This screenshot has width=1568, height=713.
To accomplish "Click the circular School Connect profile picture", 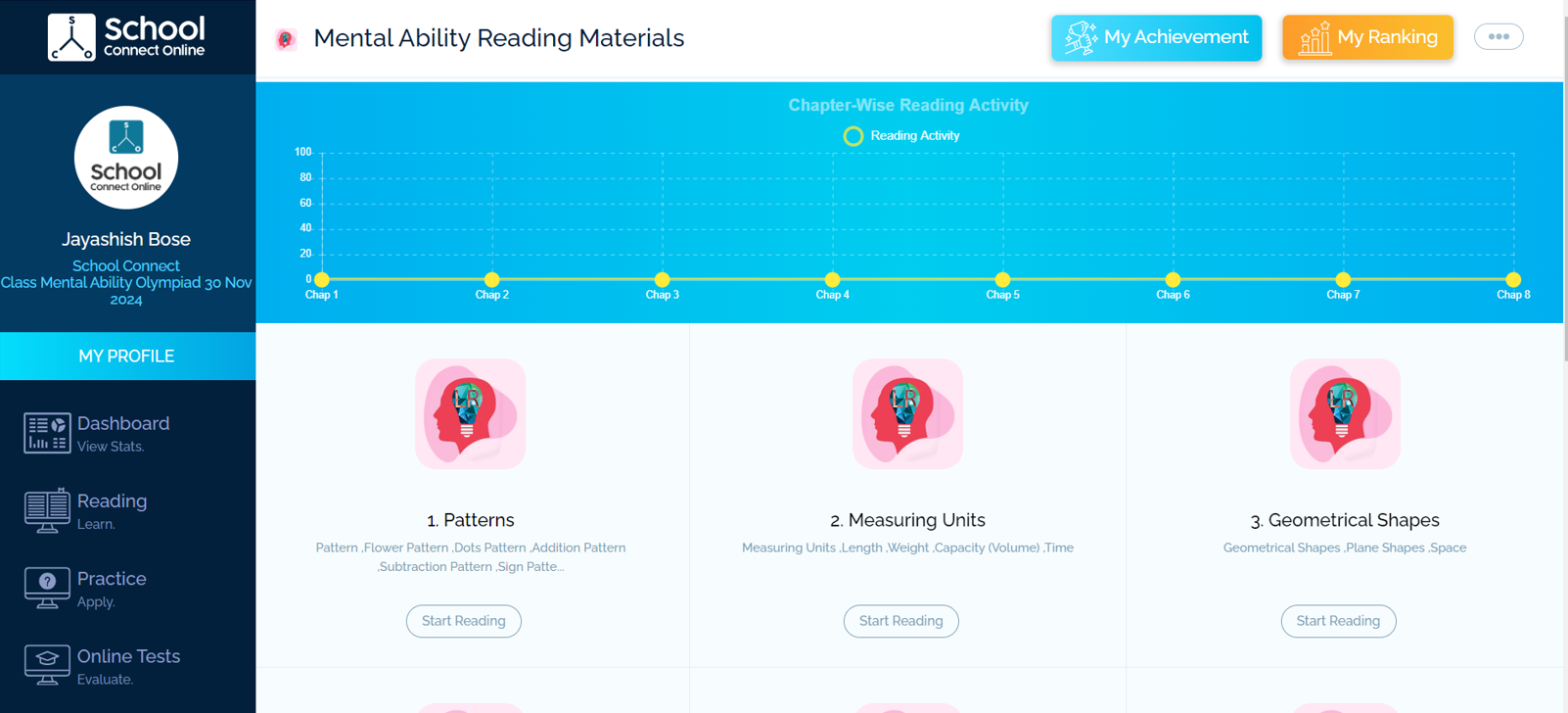I will (126, 158).
